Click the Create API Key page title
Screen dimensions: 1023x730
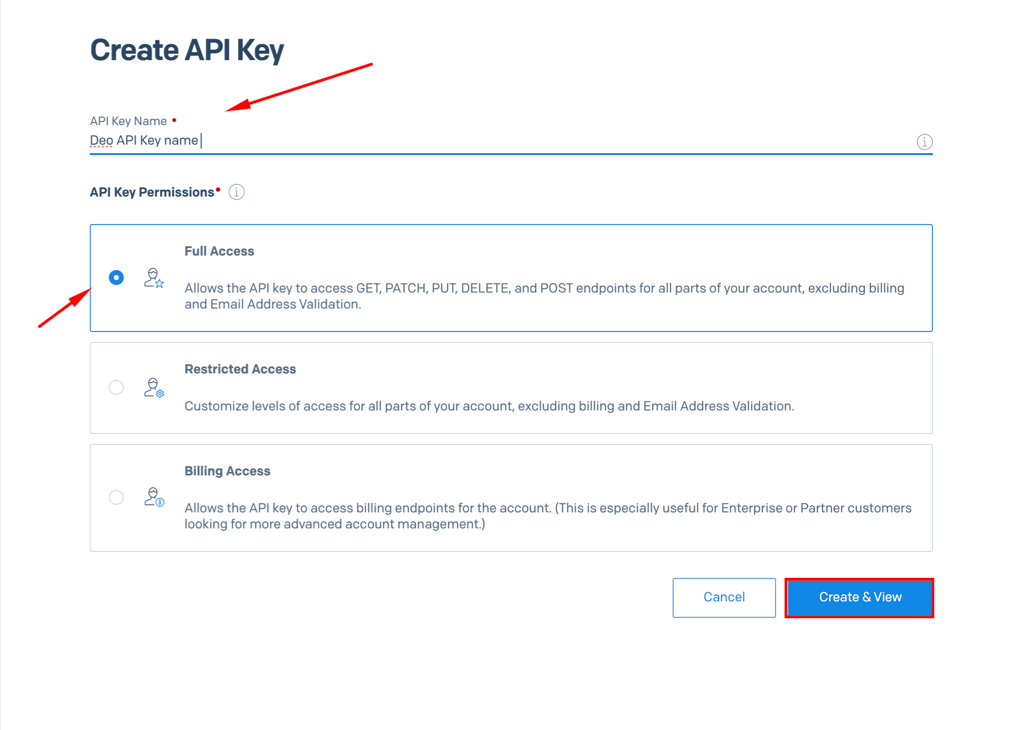[187, 50]
